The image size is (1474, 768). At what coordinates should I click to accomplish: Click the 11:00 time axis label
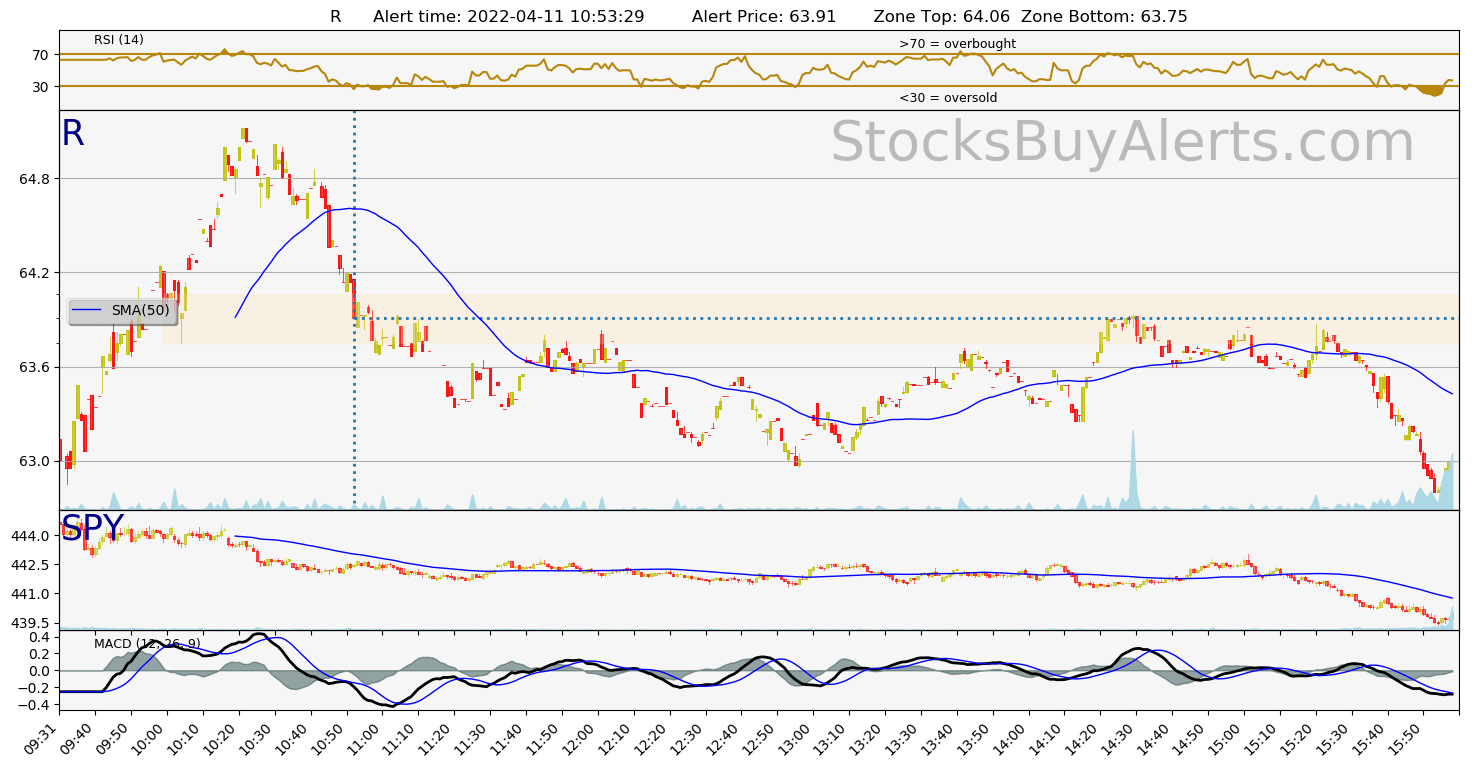(365, 736)
